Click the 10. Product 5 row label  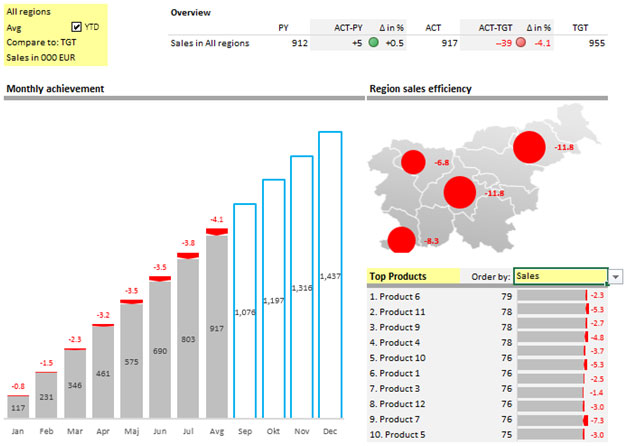click(397, 434)
